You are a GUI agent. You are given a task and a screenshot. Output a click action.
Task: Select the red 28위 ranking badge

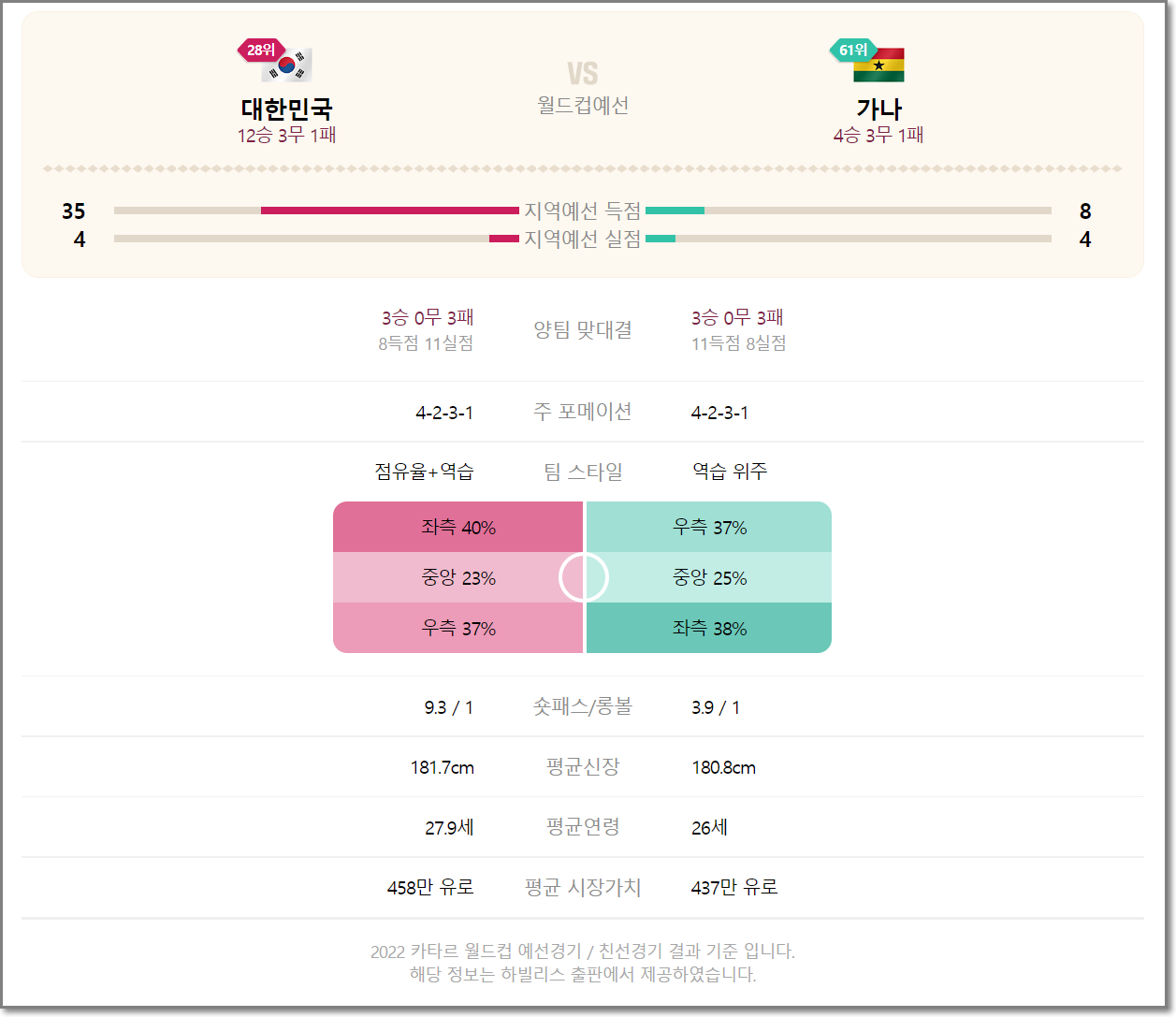point(260,50)
